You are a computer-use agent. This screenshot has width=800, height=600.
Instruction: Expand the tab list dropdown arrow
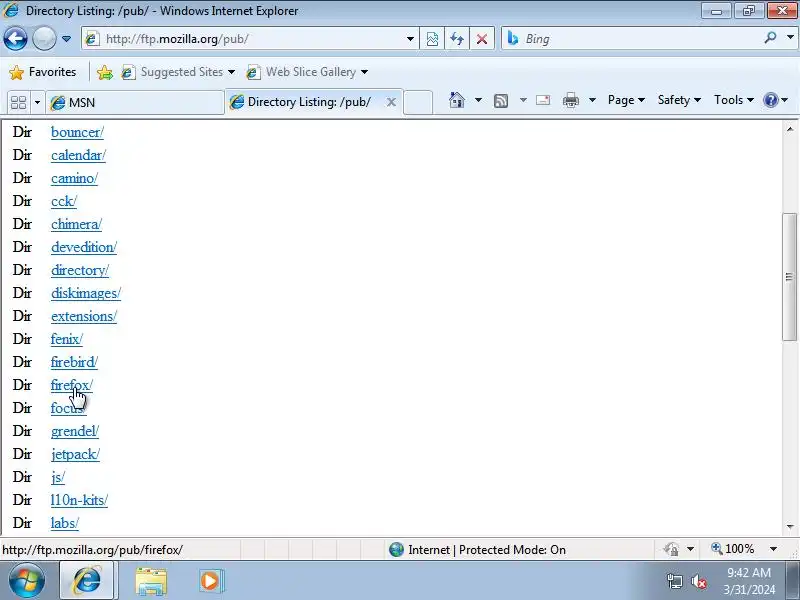click(x=37, y=103)
